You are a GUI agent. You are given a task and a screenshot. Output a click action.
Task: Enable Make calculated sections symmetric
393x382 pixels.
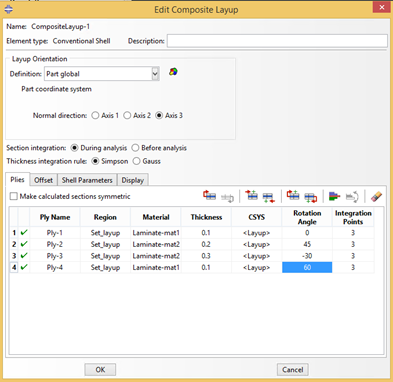(x=14, y=196)
